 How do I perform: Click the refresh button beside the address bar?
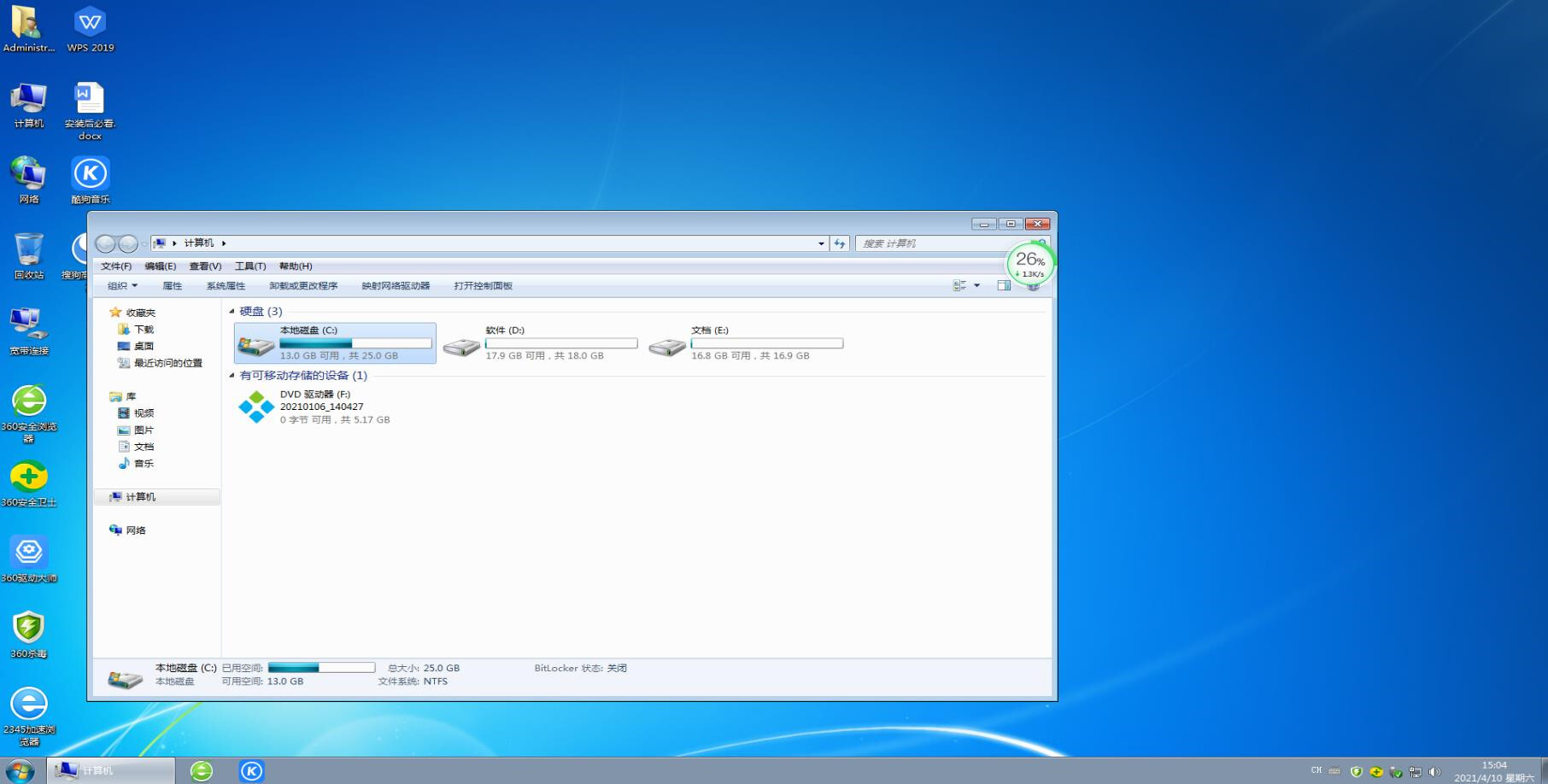pos(840,243)
